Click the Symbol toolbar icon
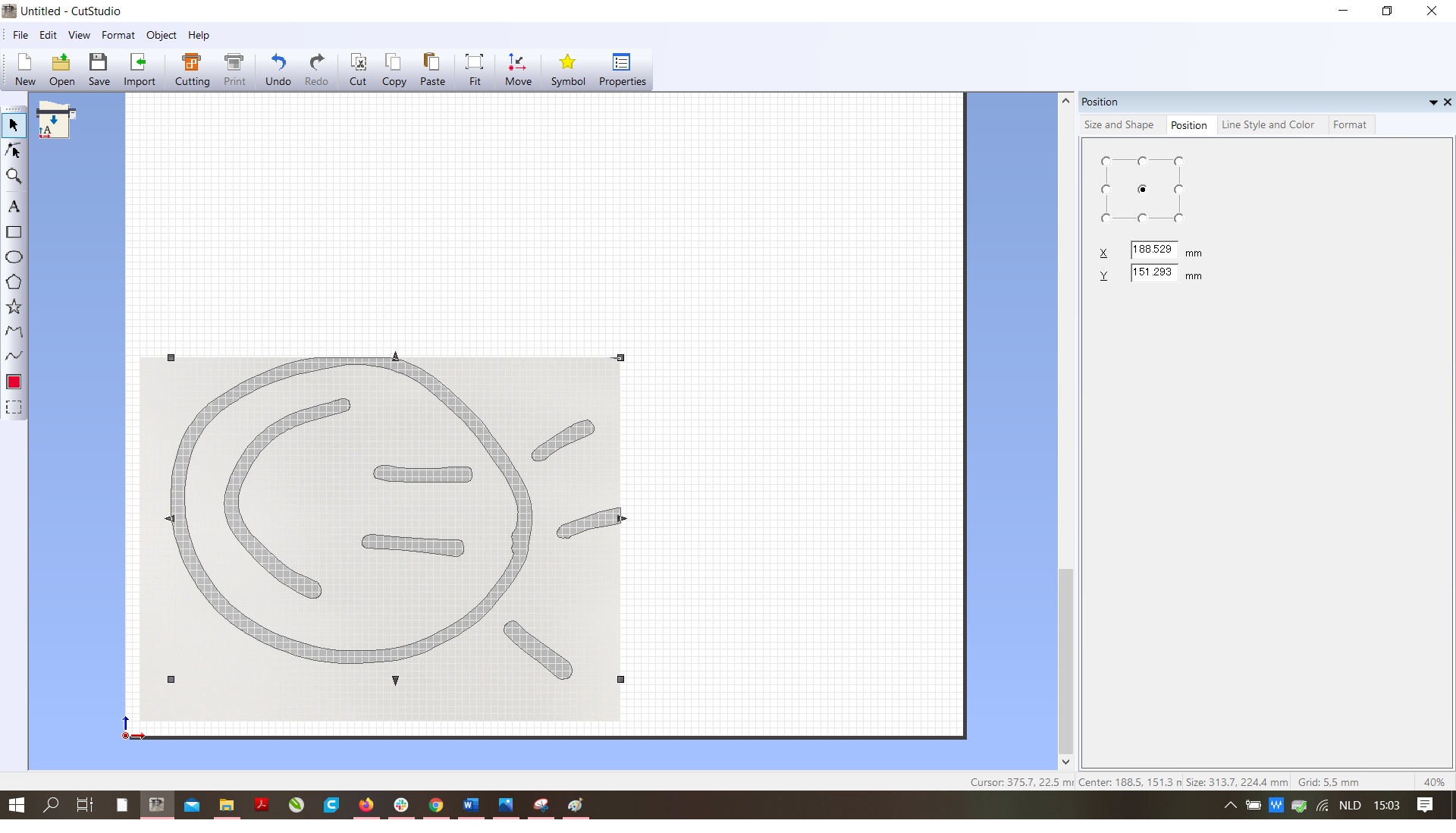Screen dimensions: 1456x833 567,70
